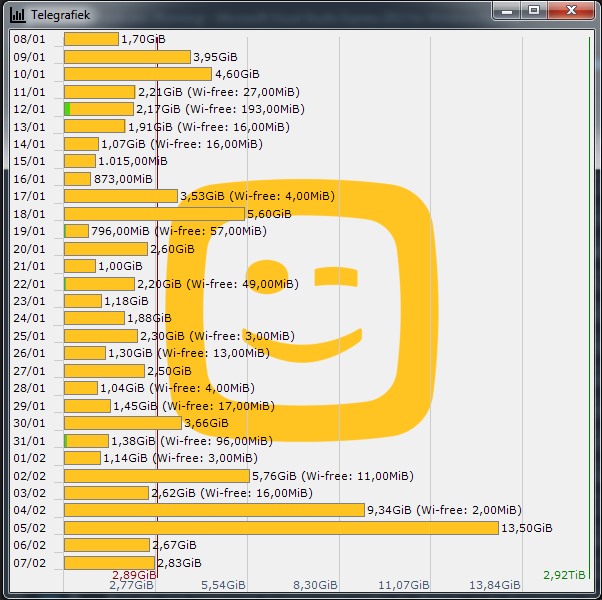Click the Telegrafiek chart icon in title bar
602x600 pixels.
17,15
